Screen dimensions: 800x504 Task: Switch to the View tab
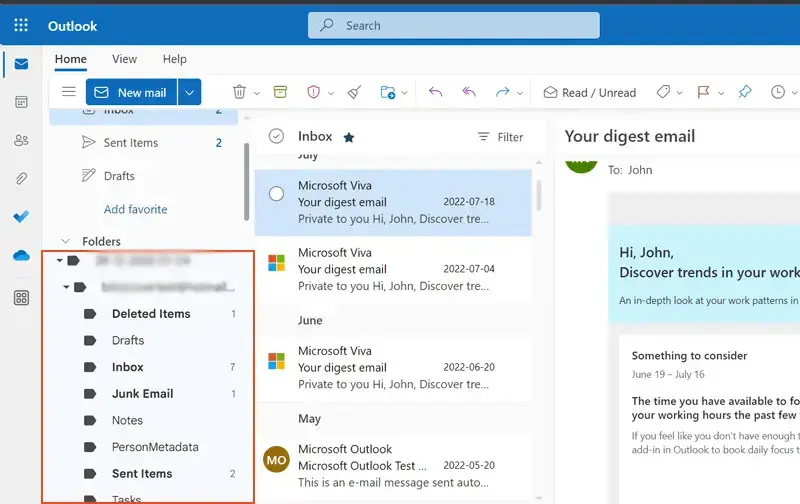[124, 59]
